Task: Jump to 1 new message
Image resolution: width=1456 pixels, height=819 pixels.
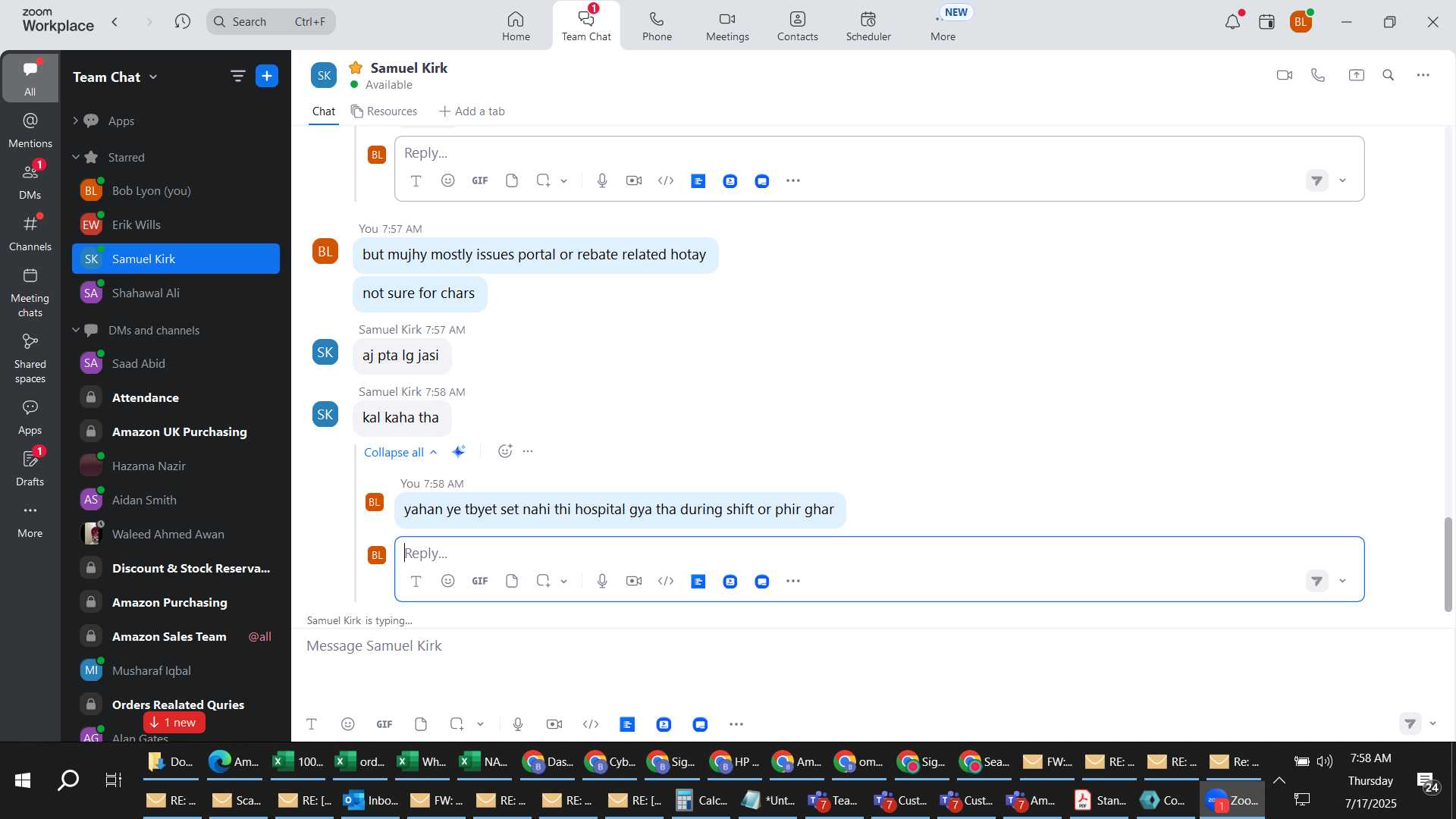Action: coord(174,723)
